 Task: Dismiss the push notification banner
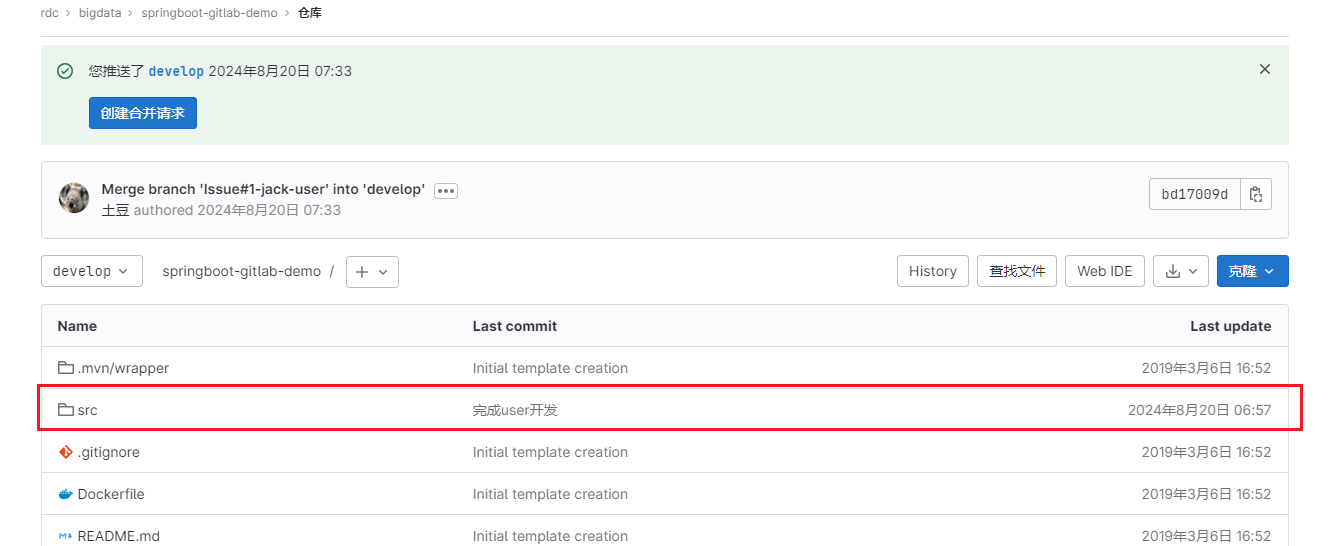pos(1265,69)
